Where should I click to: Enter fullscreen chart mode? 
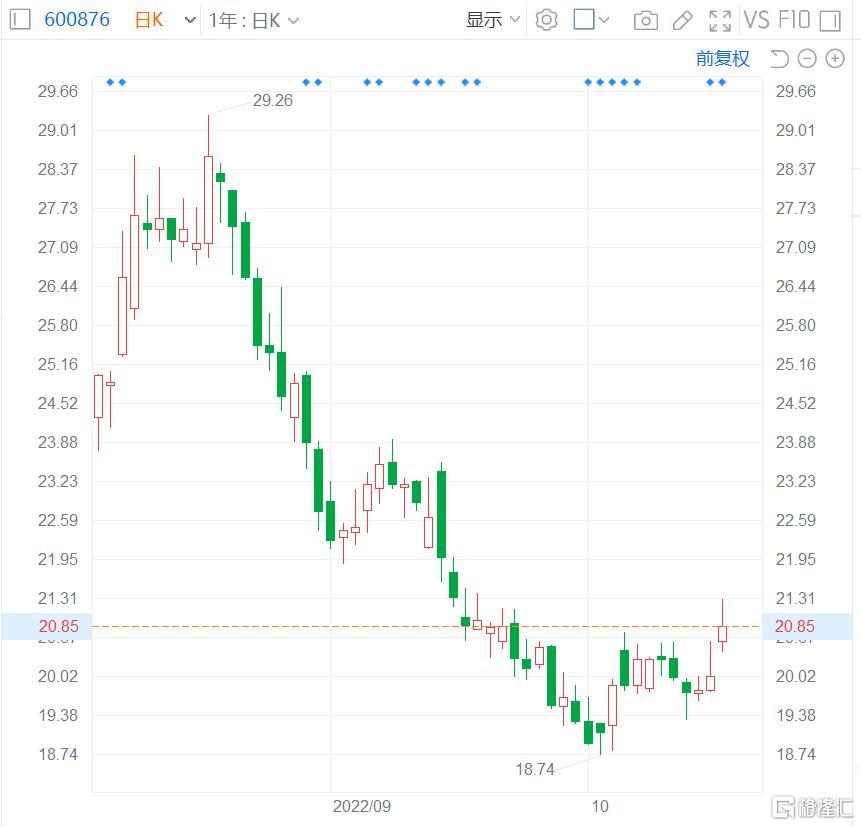click(x=720, y=21)
